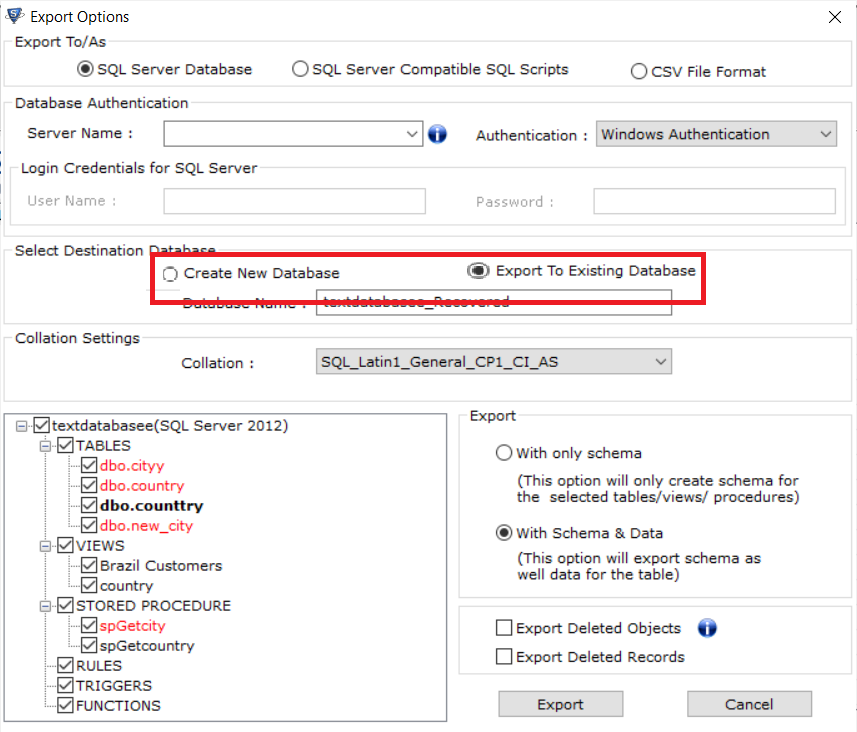Uncheck the FUNCTIONS checkbox
Viewport: 857px width, 732px height.
(x=65, y=705)
